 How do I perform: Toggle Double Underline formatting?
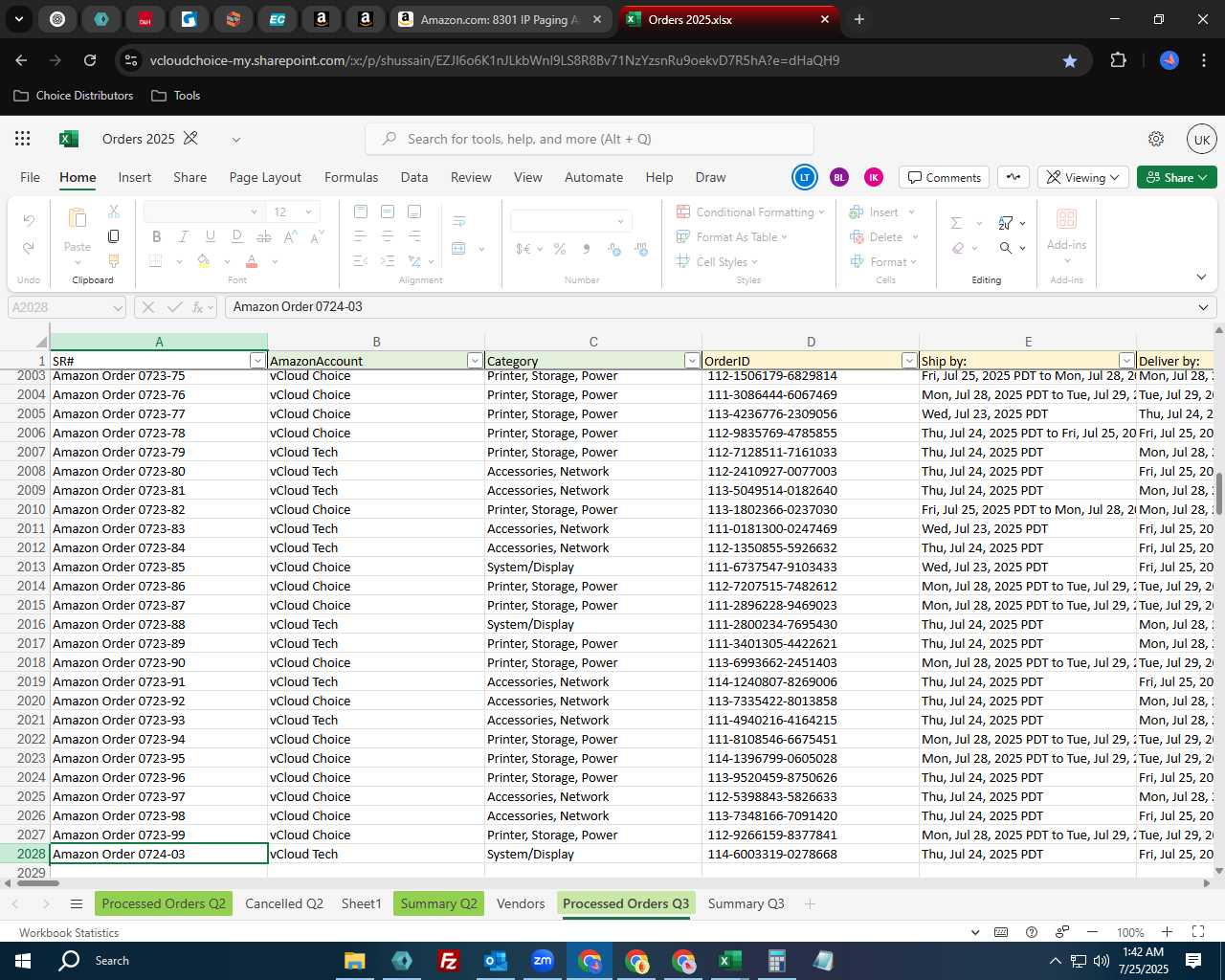(237, 236)
